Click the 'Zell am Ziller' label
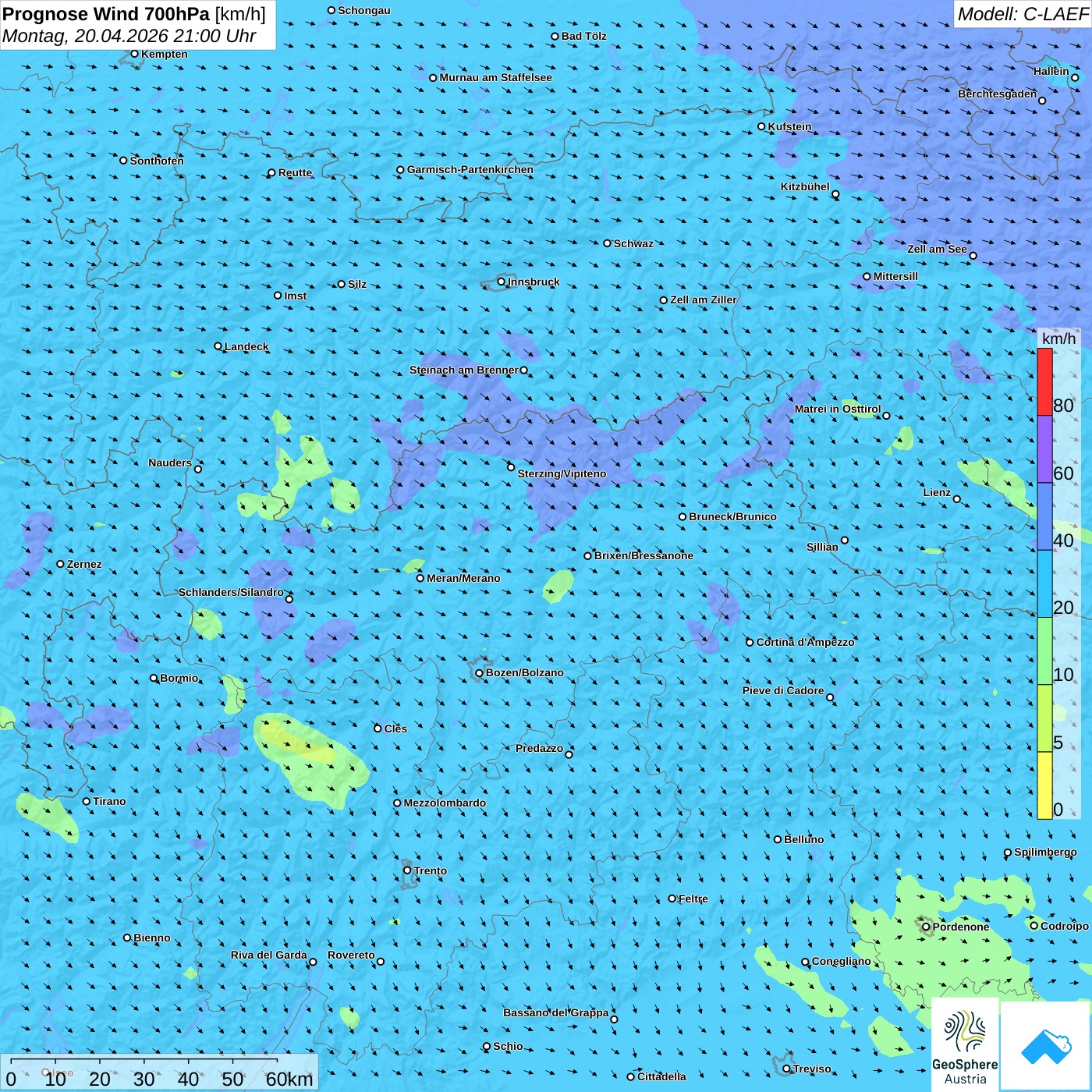Viewport: 1092px width, 1092px height. click(704, 300)
